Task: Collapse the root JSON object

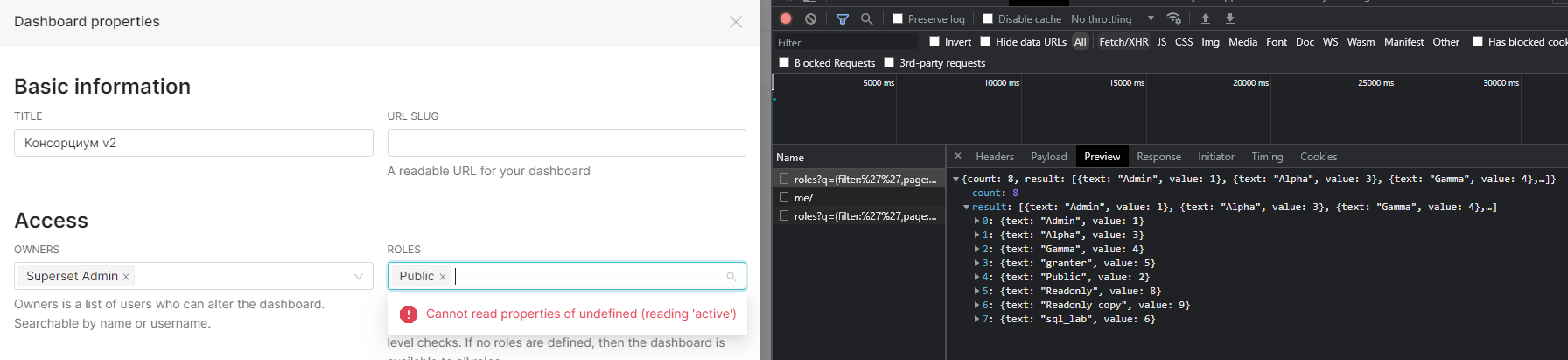Action: point(955,179)
